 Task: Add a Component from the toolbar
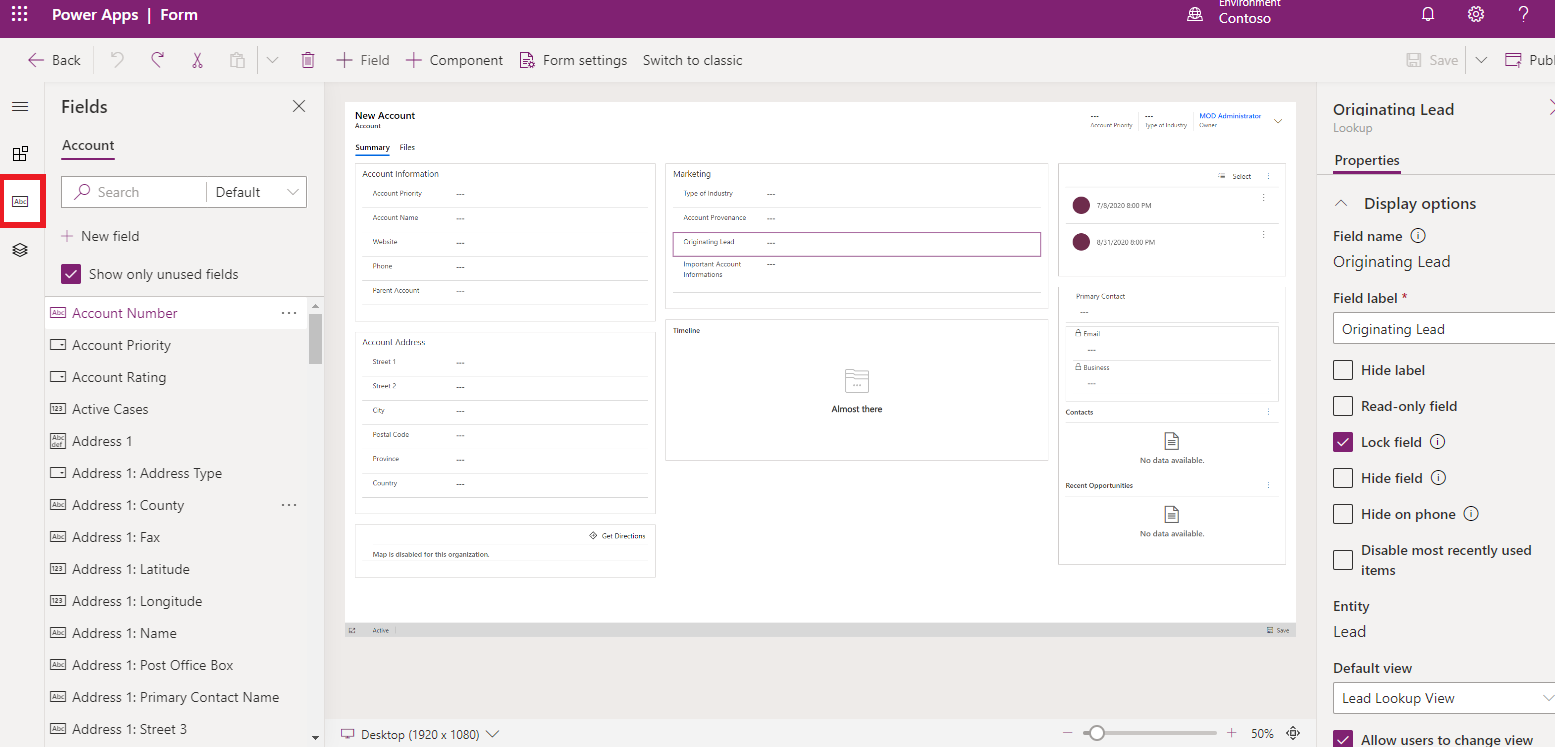pos(454,60)
